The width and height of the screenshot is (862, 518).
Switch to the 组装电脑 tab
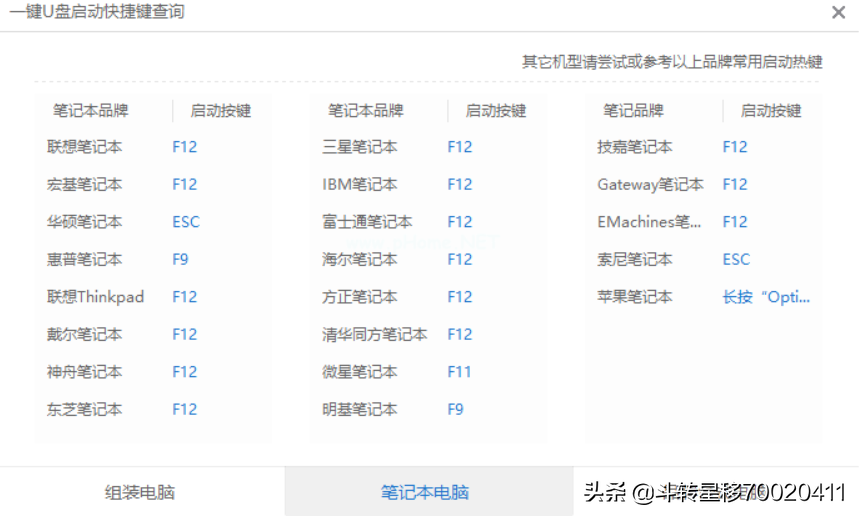click(140, 492)
